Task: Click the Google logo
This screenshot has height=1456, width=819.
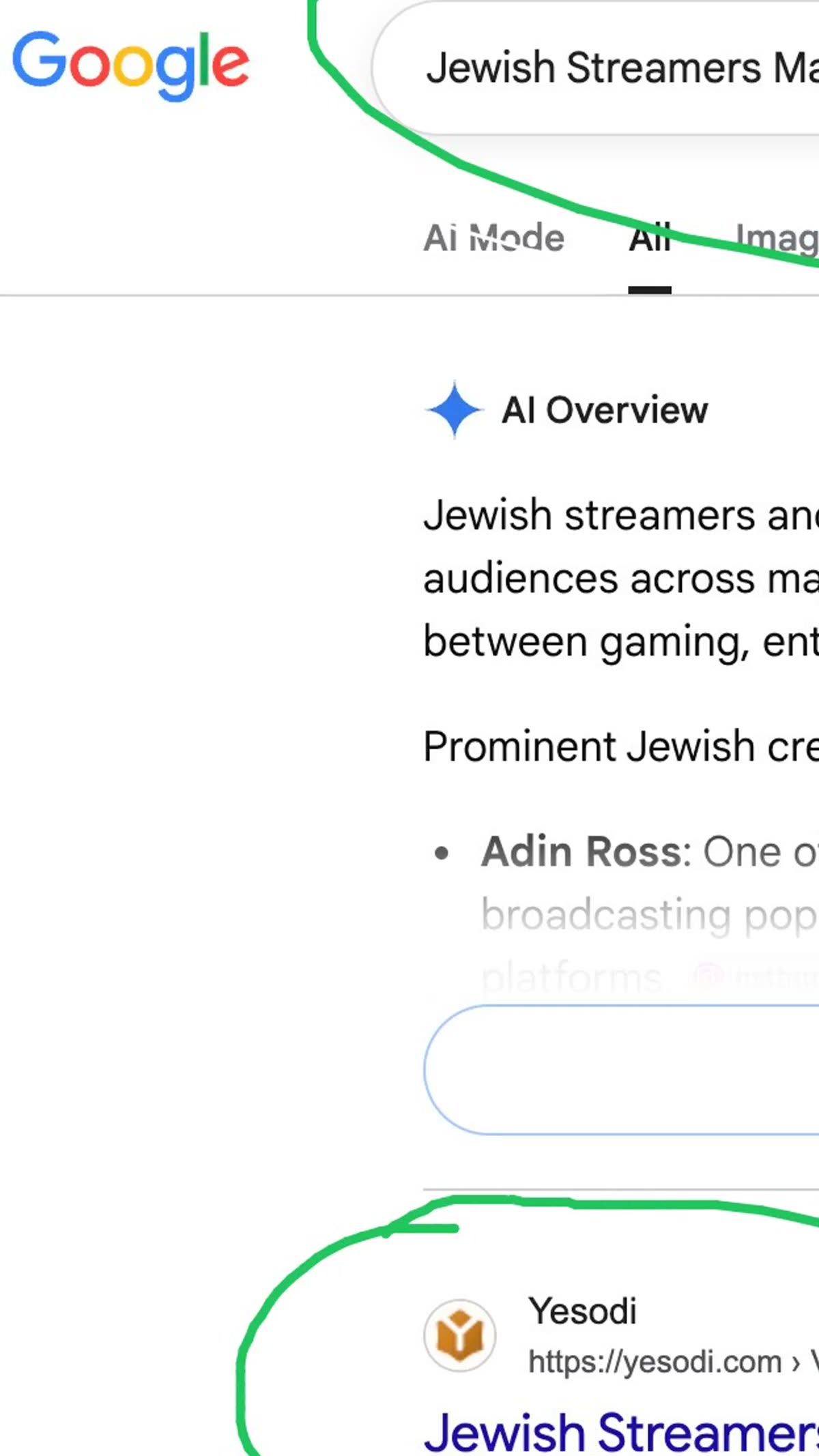Action: 131,65
